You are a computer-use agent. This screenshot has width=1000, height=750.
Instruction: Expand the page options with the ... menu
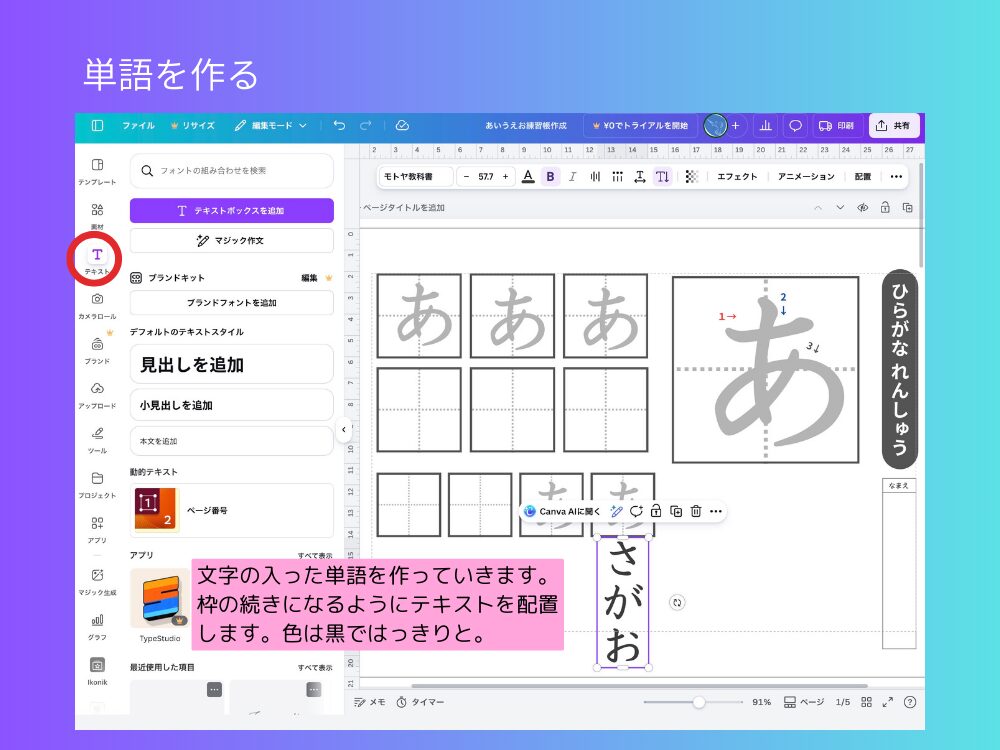pos(896,177)
